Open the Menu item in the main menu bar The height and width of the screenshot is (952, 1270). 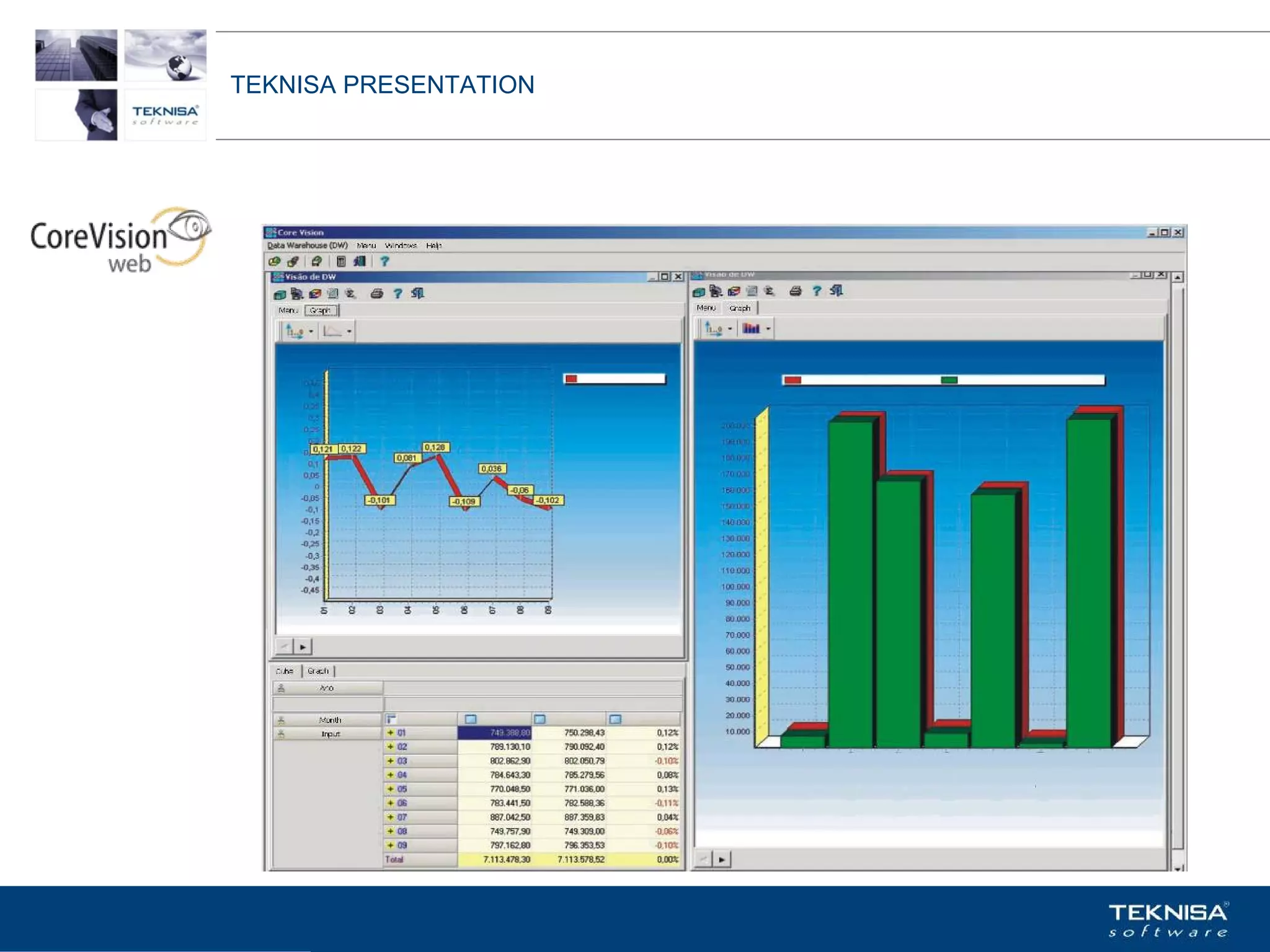[x=366, y=245]
